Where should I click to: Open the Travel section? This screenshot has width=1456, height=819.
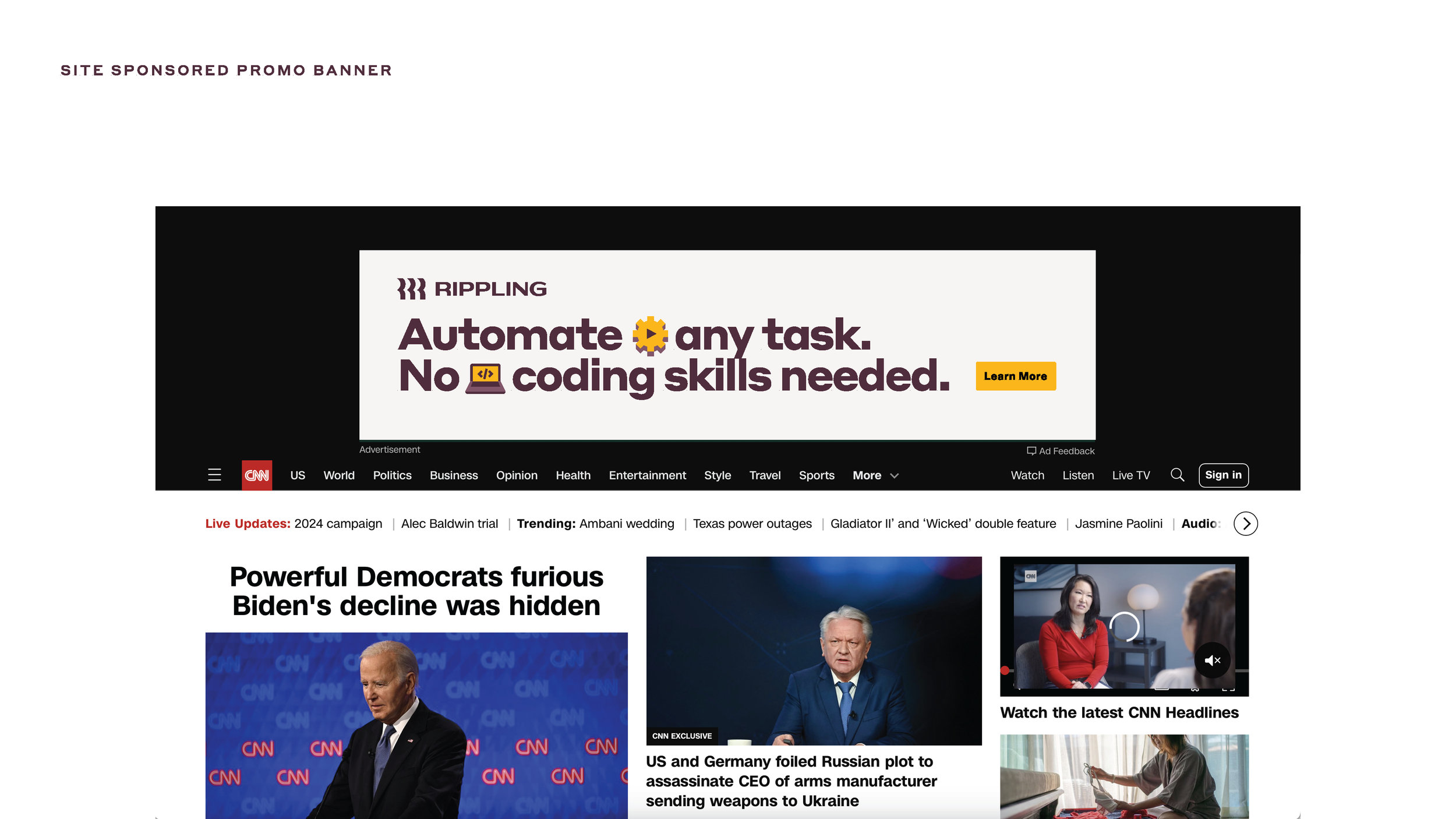765,475
